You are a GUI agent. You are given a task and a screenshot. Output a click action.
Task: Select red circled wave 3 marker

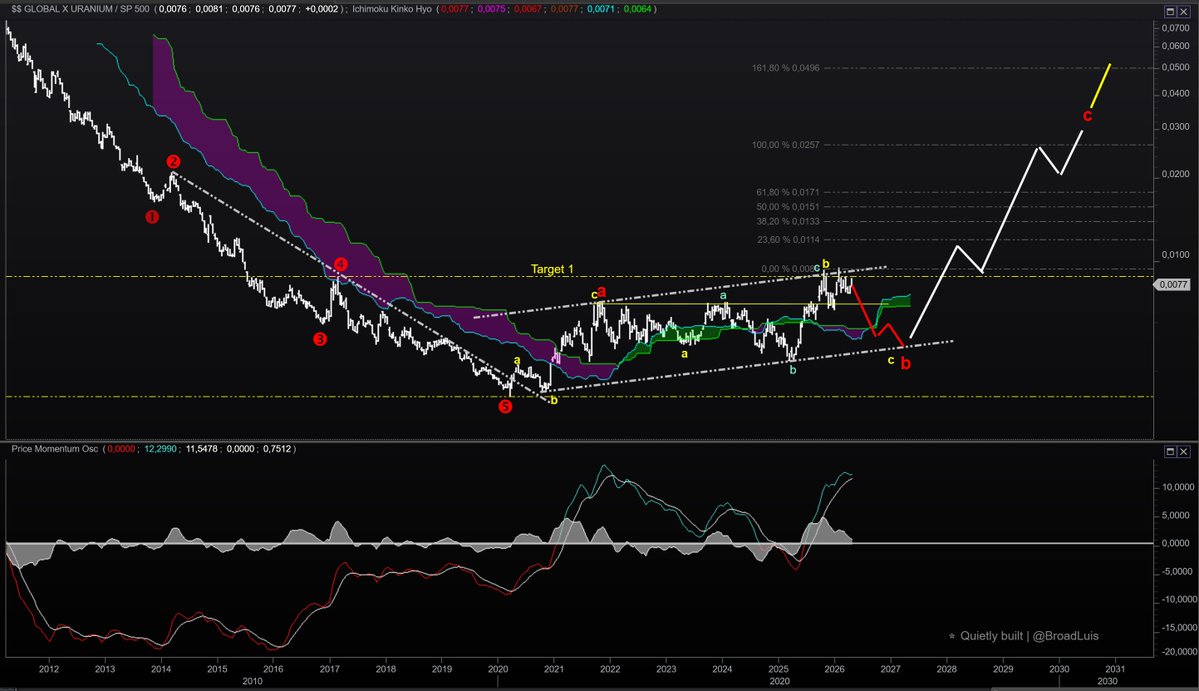(x=320, y=339)
